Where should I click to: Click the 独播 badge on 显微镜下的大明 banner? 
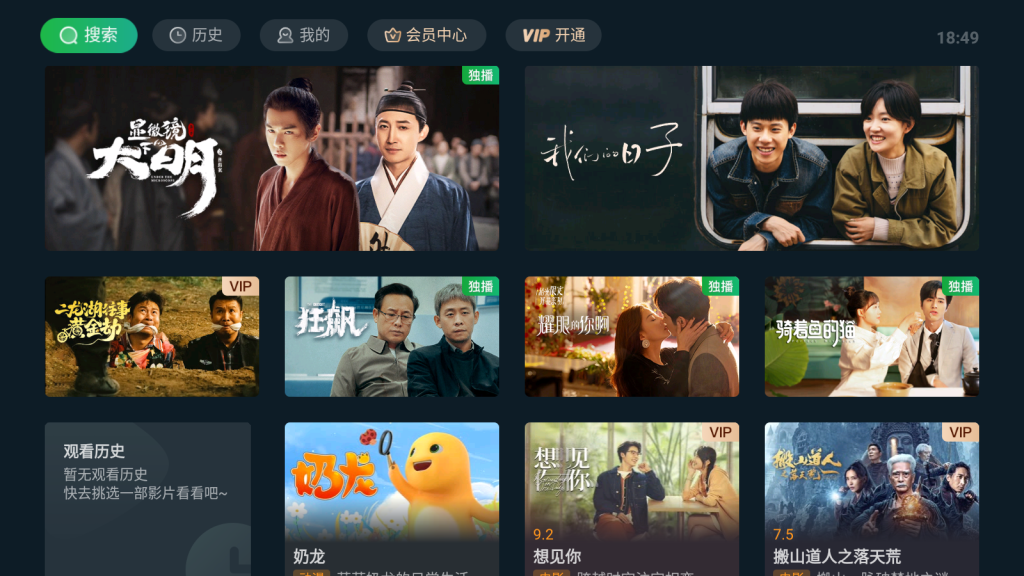pos(481,75)
